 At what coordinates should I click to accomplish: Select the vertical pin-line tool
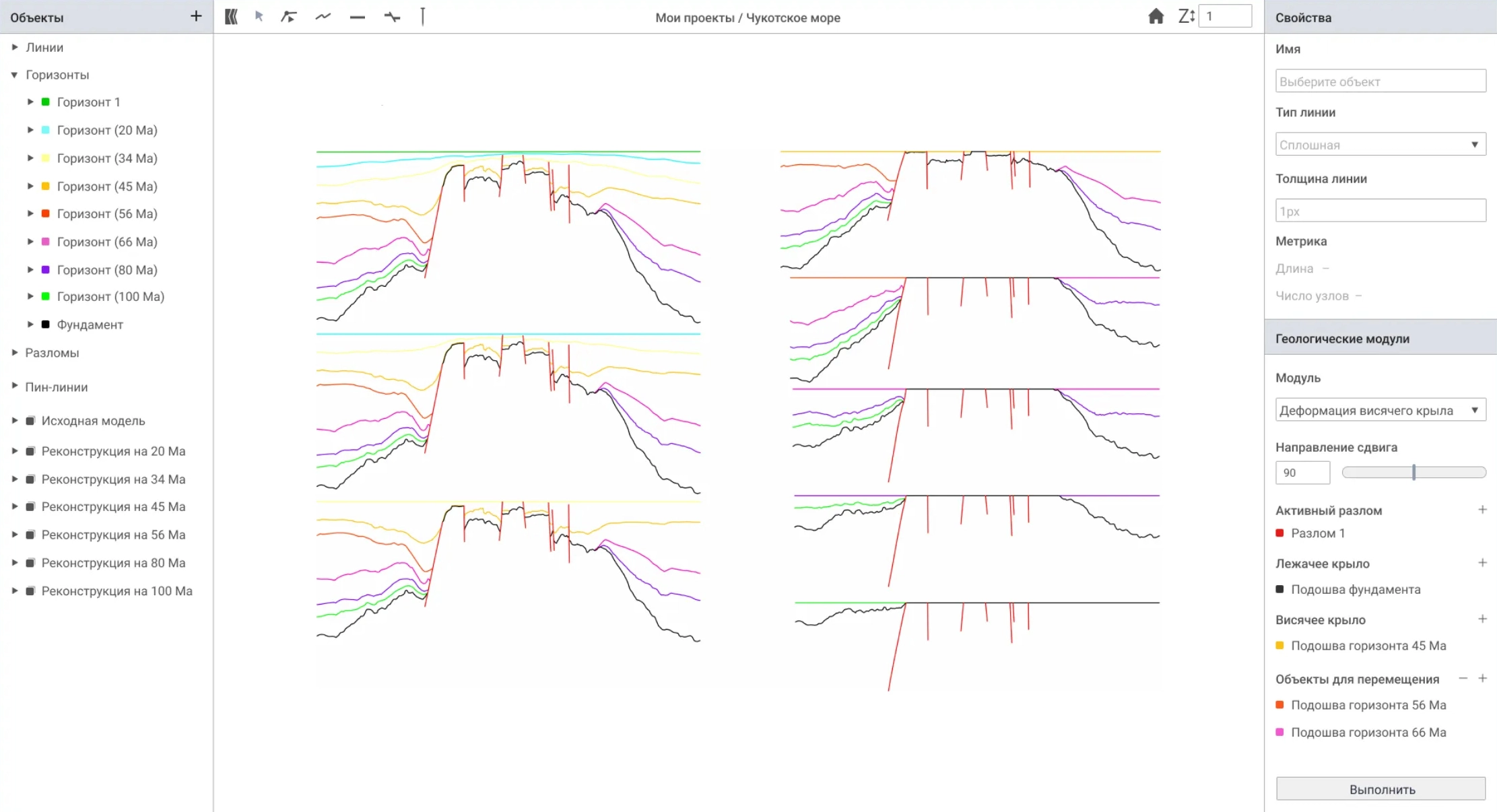423,17
